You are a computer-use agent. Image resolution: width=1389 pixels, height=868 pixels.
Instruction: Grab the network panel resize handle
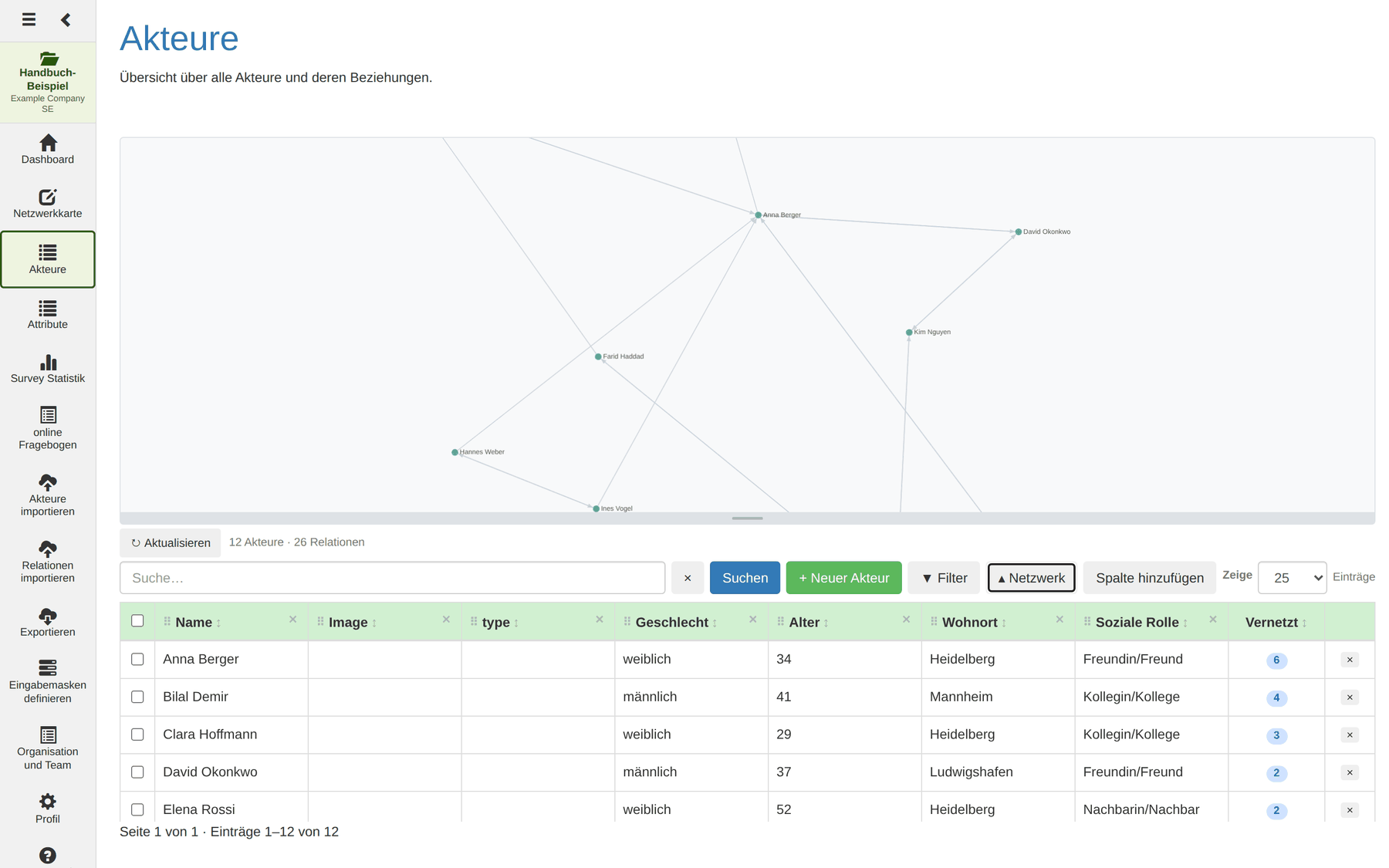pos(747,518)
